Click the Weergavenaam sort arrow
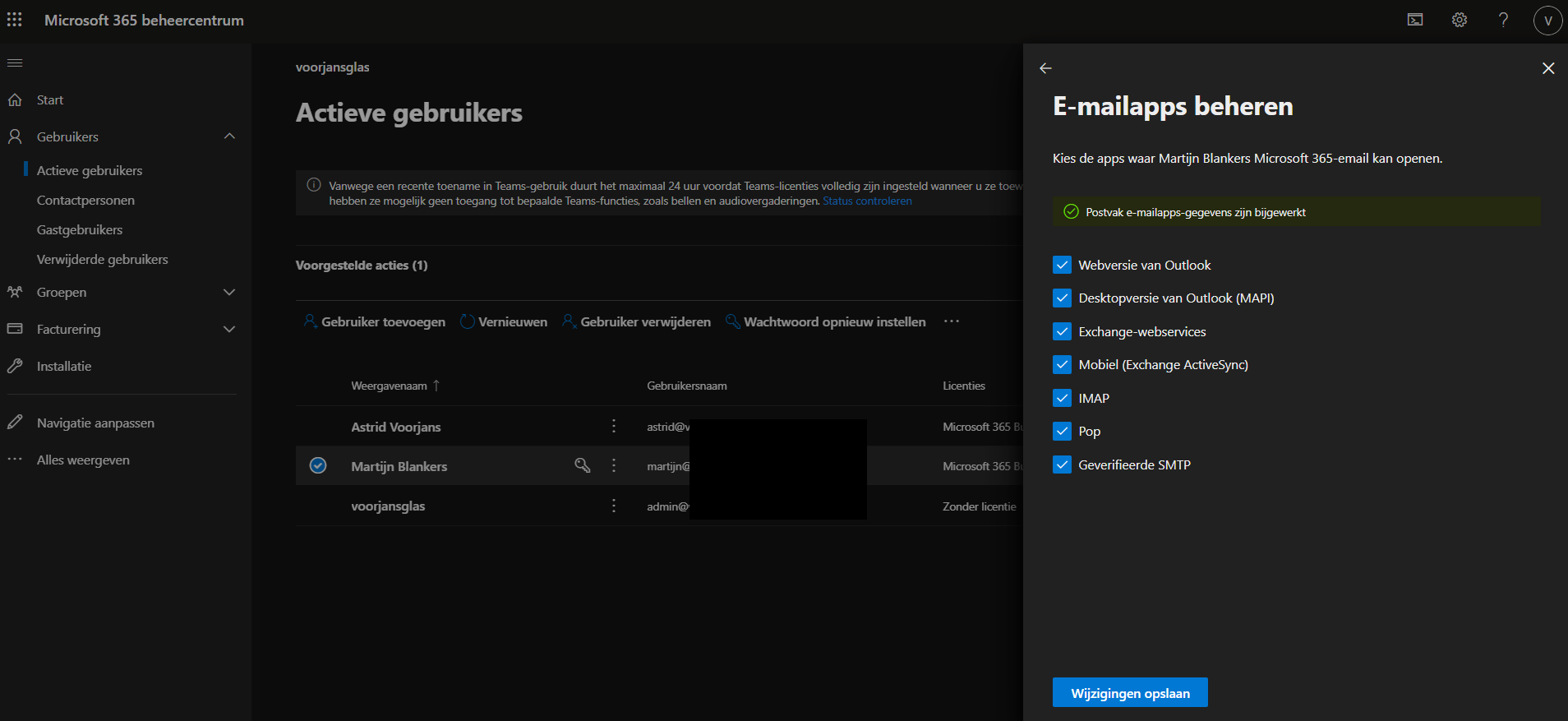1568x721 pixels. tap(436, 386)
